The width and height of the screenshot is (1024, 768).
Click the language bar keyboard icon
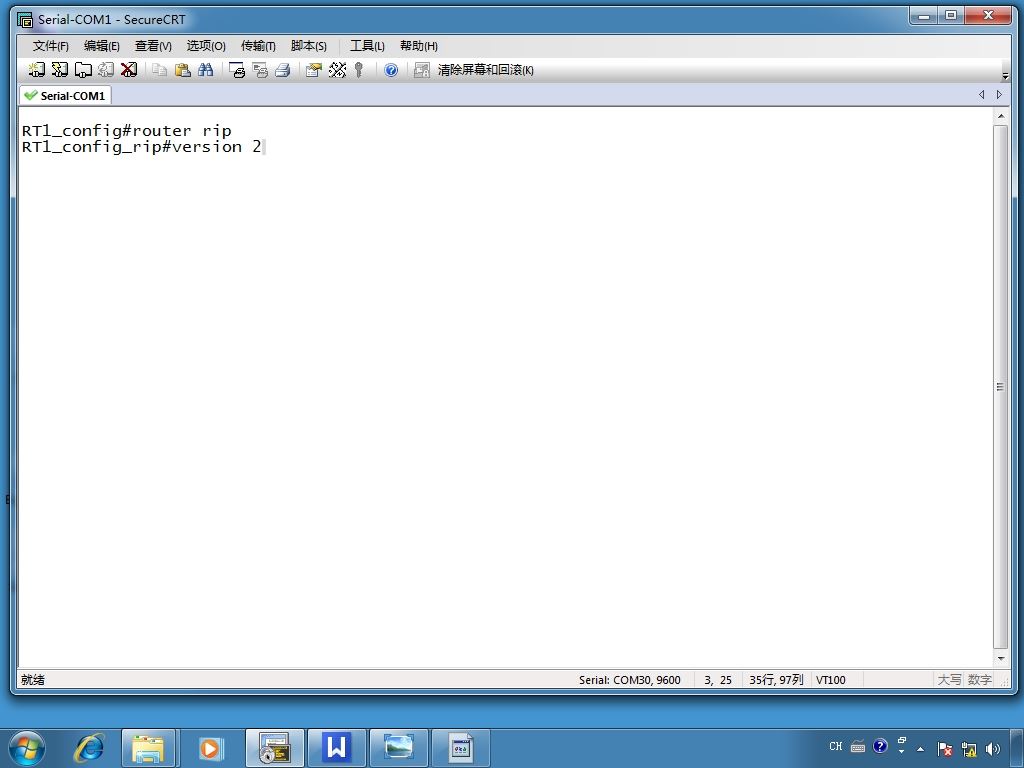tap(858, 746)
